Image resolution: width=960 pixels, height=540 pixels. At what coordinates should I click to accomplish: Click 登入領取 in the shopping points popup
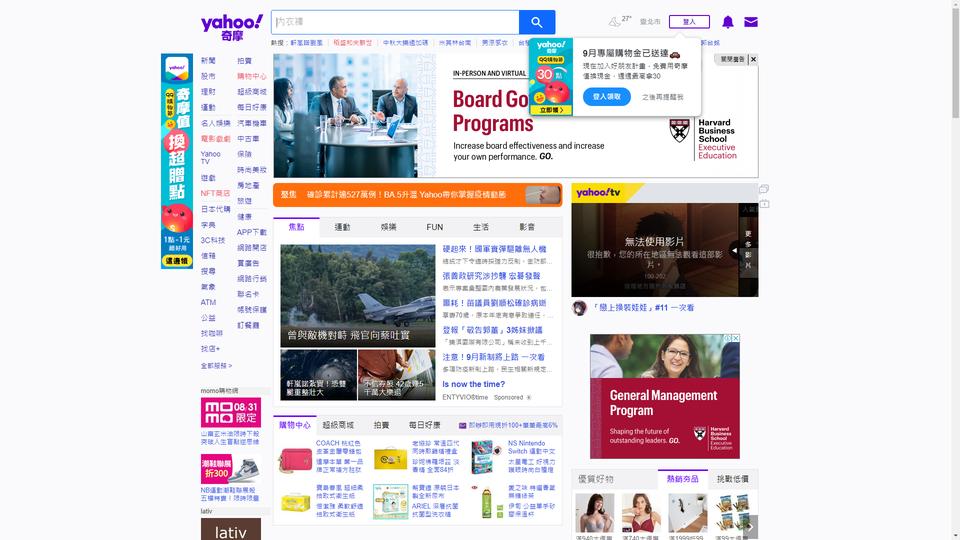click(607, 97)
